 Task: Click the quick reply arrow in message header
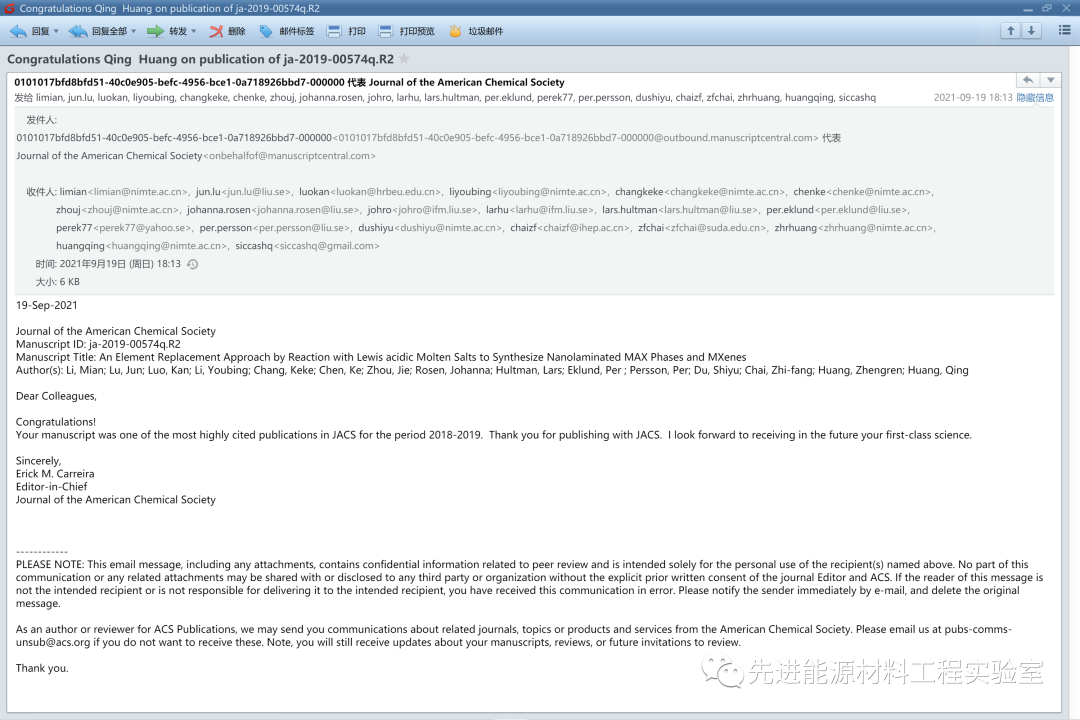(x=1028, y=81)
